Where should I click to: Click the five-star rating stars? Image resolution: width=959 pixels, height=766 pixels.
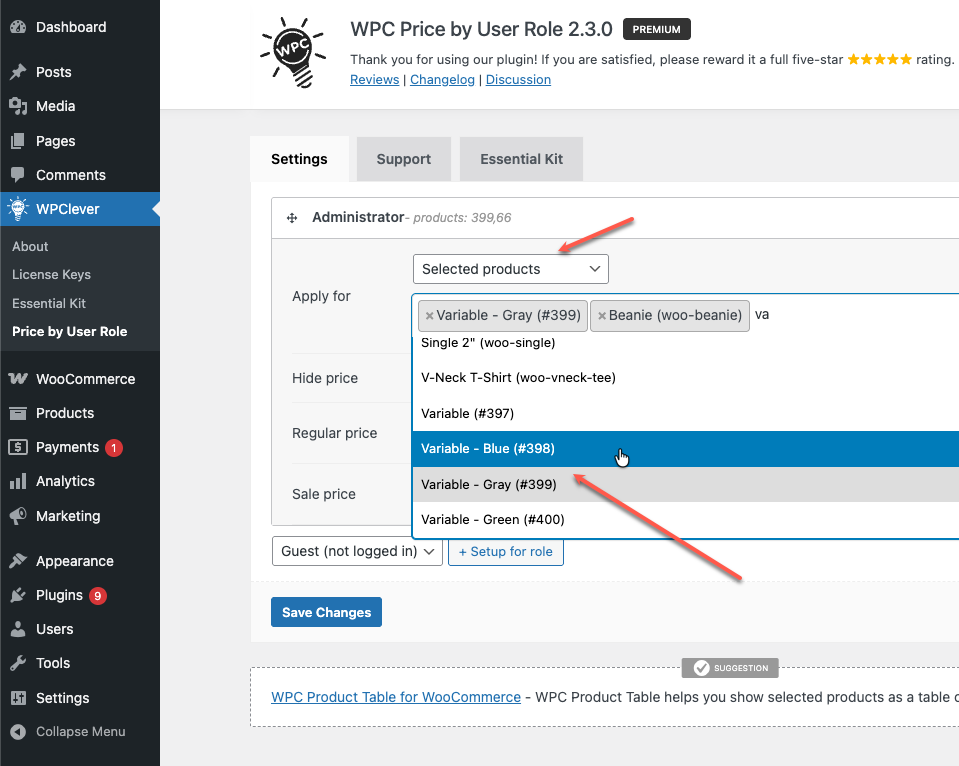pos(879,59)
